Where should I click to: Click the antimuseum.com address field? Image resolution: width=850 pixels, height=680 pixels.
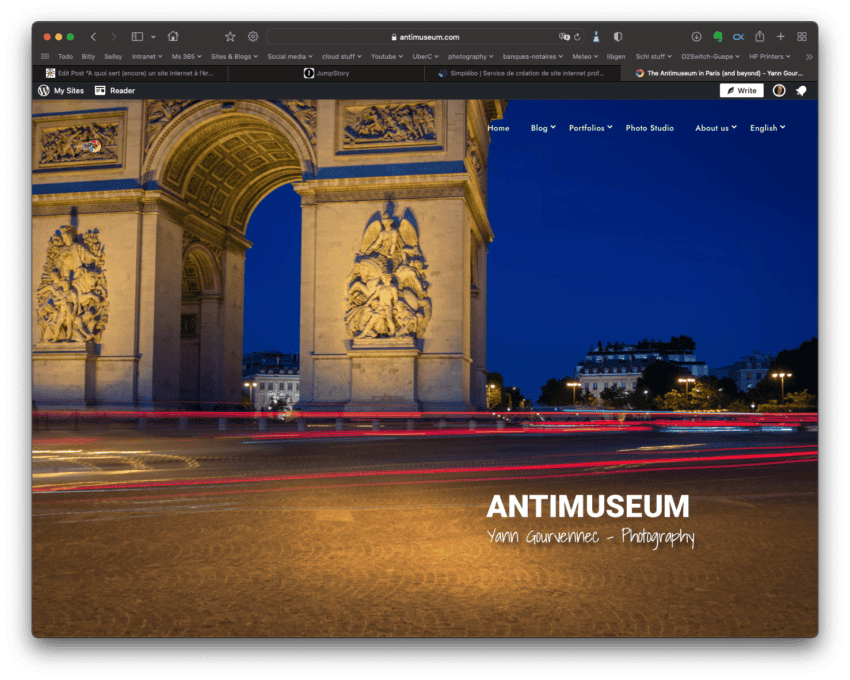pyautogui.click(x=425, y=37)
